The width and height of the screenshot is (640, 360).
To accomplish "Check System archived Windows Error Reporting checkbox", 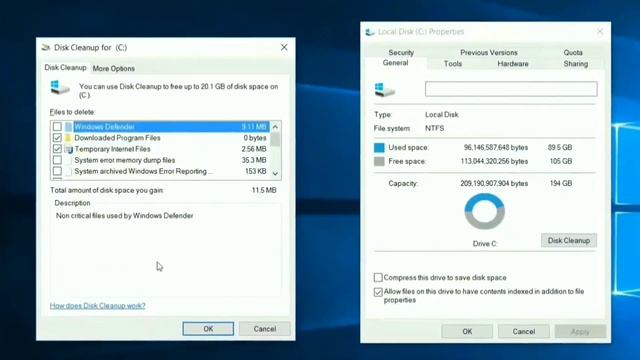I will 57,171.
